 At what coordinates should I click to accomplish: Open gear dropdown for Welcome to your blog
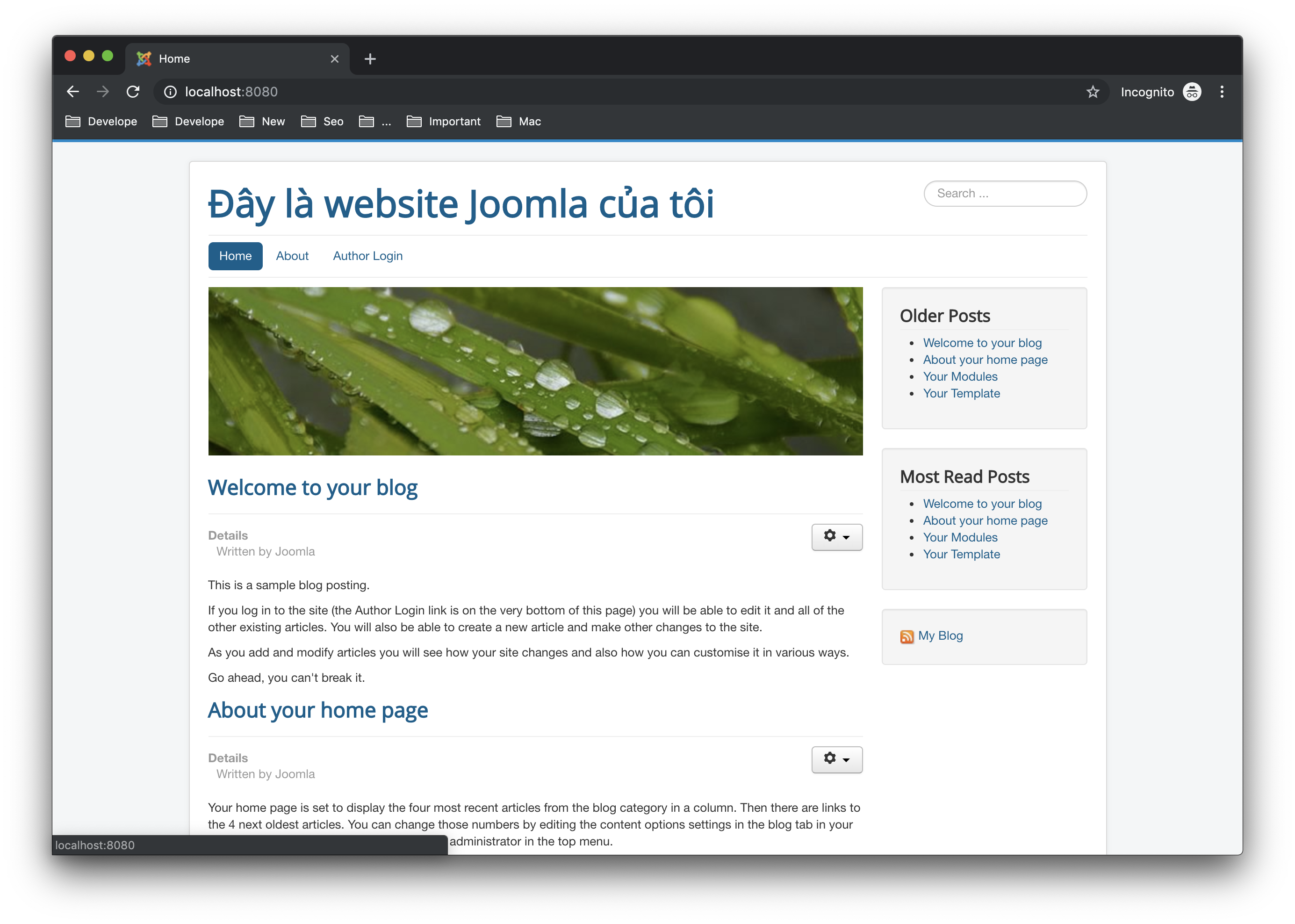pyautogui.click(x=836, y=536)
